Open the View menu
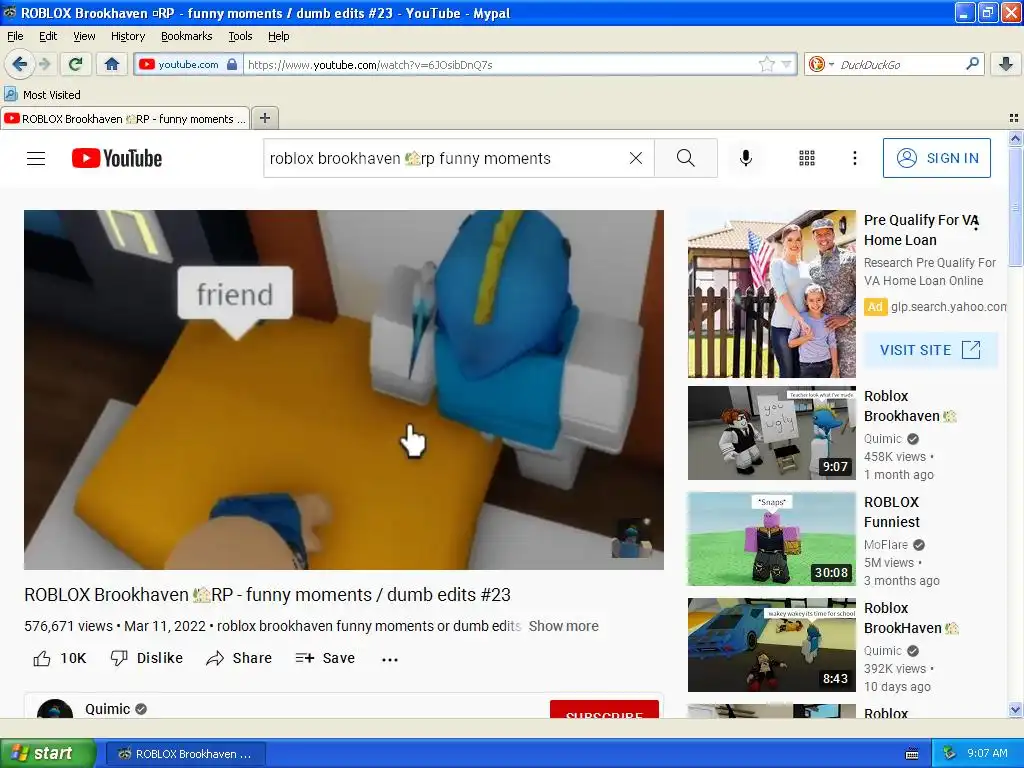This screenshot has height=768, width=1024. tap(84, 36)
